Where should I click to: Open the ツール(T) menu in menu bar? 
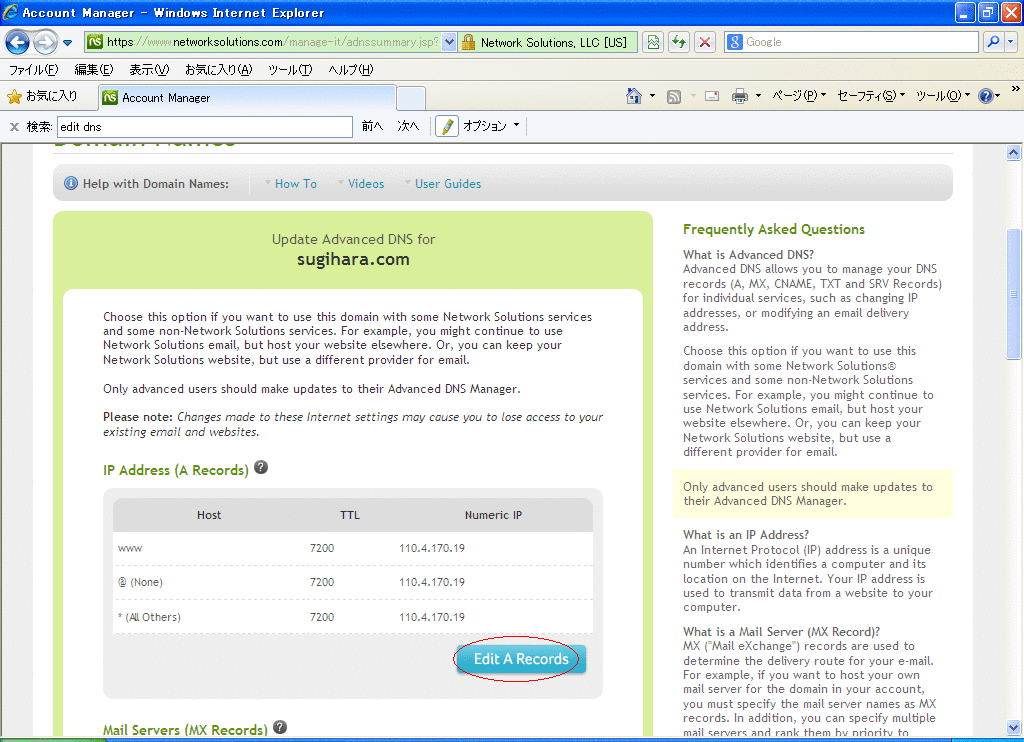pyautogui.click(x=290, y=69)
